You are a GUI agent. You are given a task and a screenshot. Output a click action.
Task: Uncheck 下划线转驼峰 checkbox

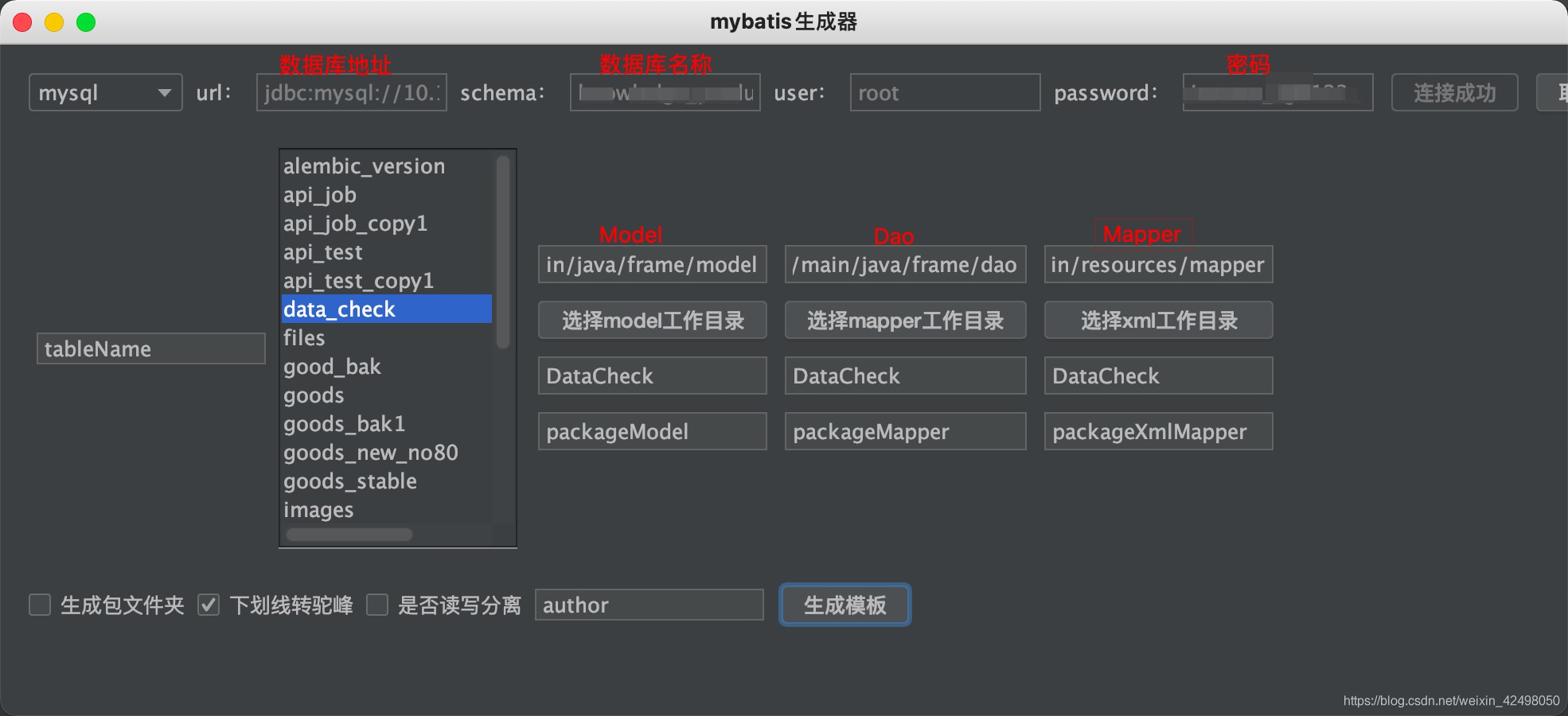pyautogui.click(x=209, y=605)
